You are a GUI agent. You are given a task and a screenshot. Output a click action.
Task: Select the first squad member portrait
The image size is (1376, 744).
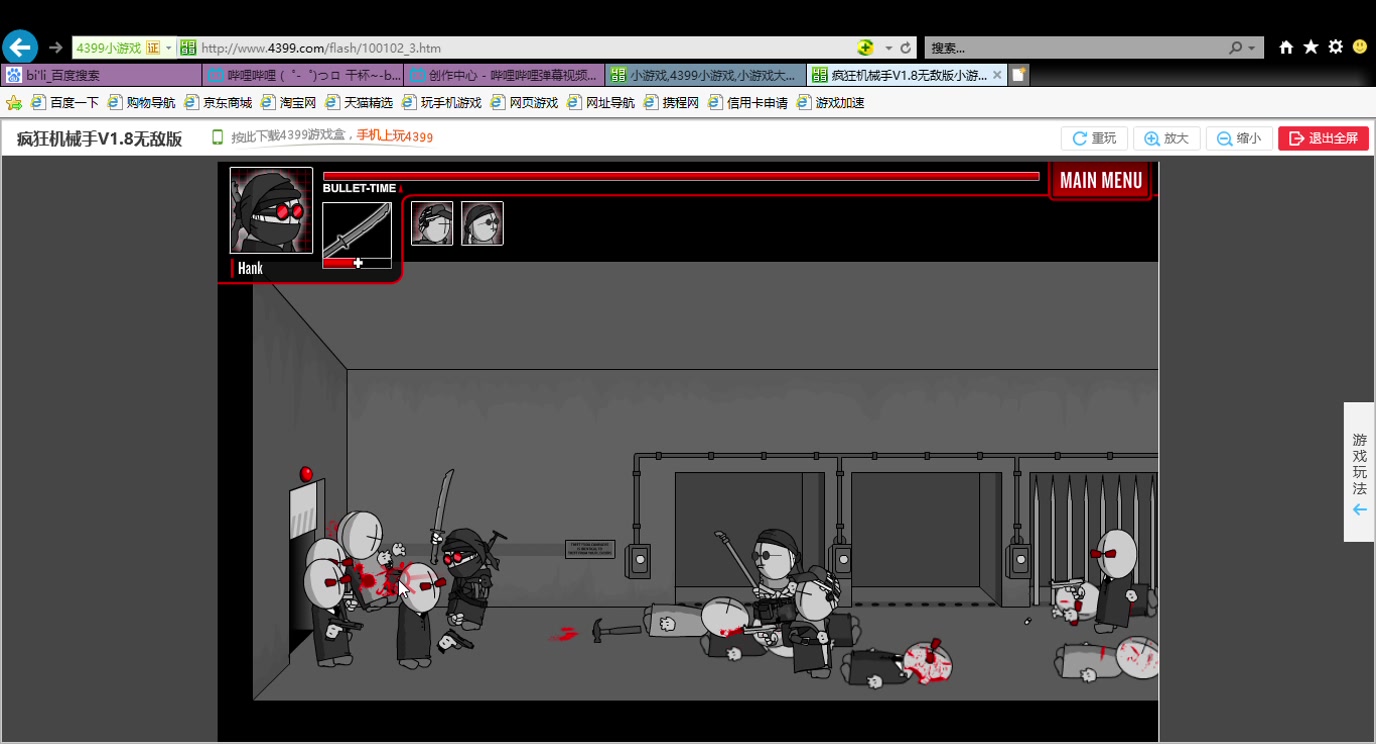pyautogui.click(x=432, y=223)
